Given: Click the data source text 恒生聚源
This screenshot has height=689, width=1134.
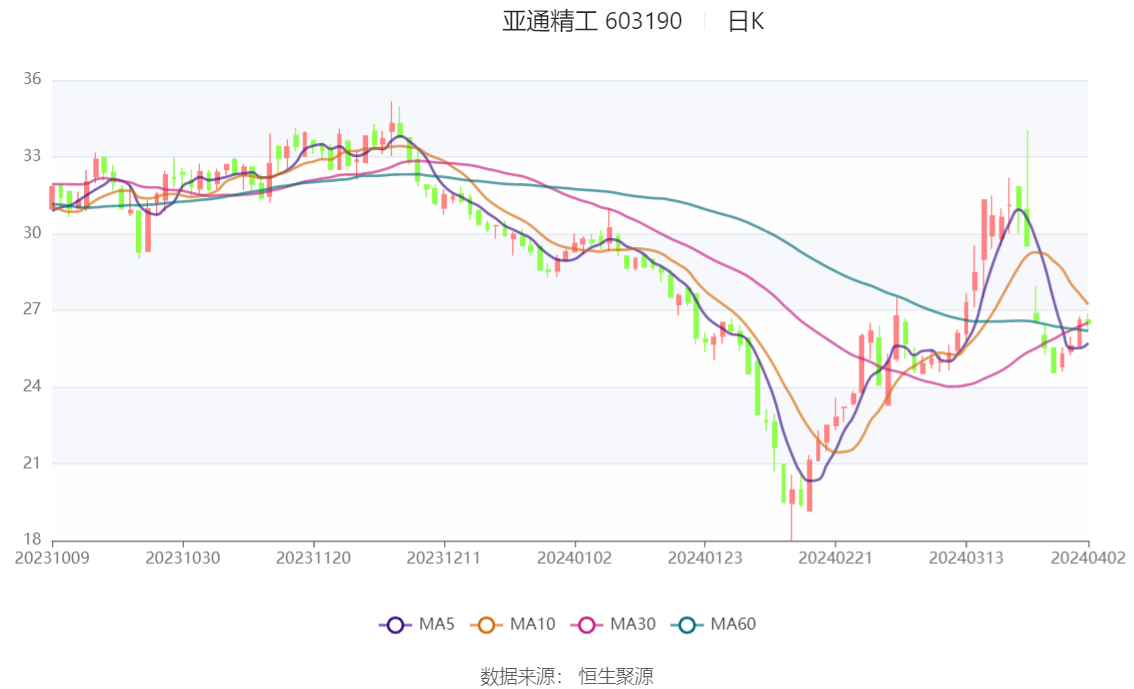Looking at the screenshot, I should coord(616,676).
